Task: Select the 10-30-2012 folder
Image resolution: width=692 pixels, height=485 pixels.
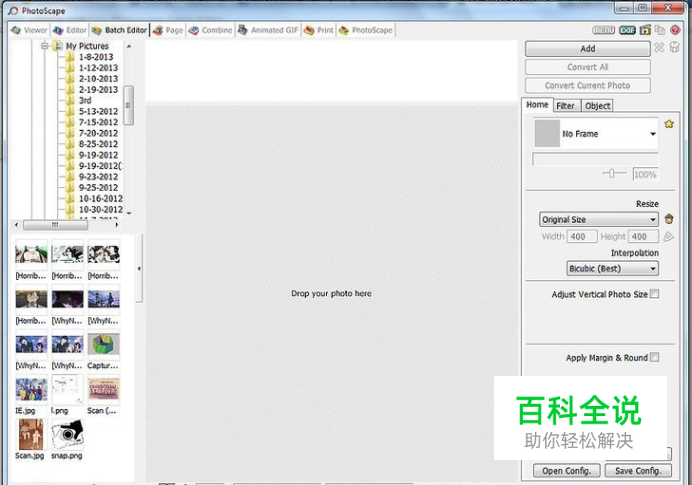Action: [x=101, y=209]
